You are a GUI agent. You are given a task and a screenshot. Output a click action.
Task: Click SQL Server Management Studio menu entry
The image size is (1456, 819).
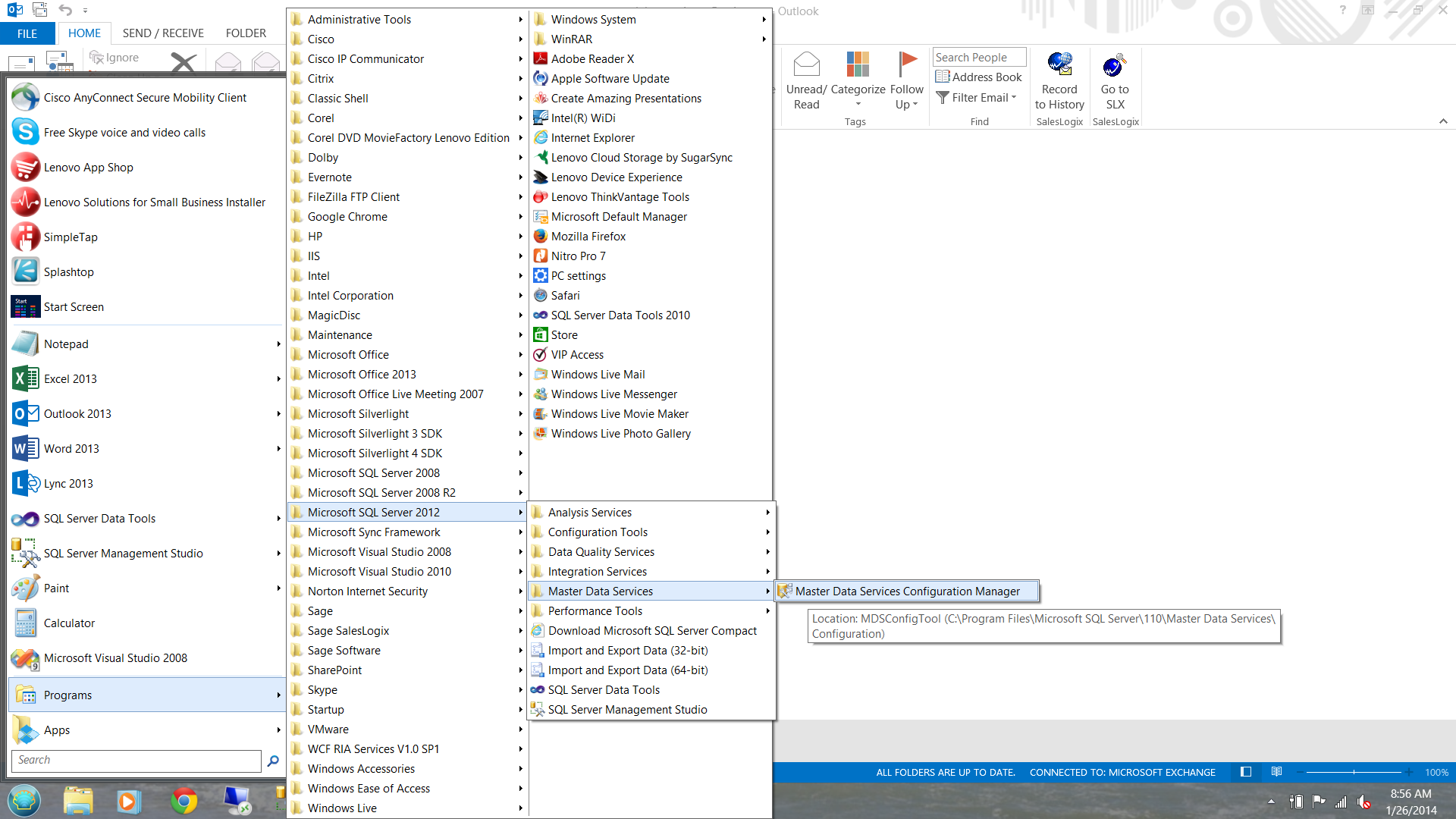(x=627, y=709)
